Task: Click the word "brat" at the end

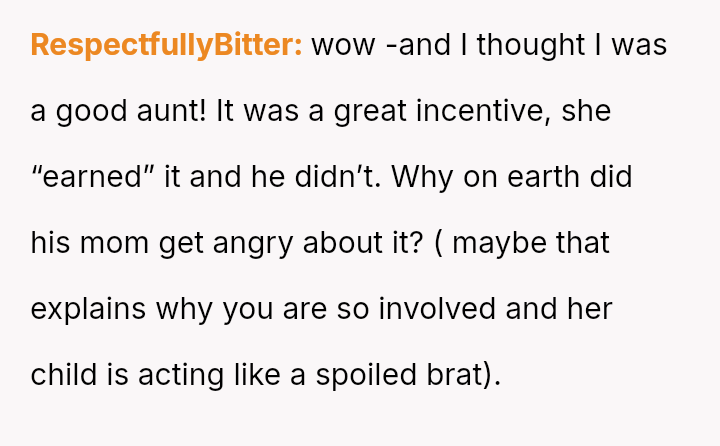Action: [447, 375]
